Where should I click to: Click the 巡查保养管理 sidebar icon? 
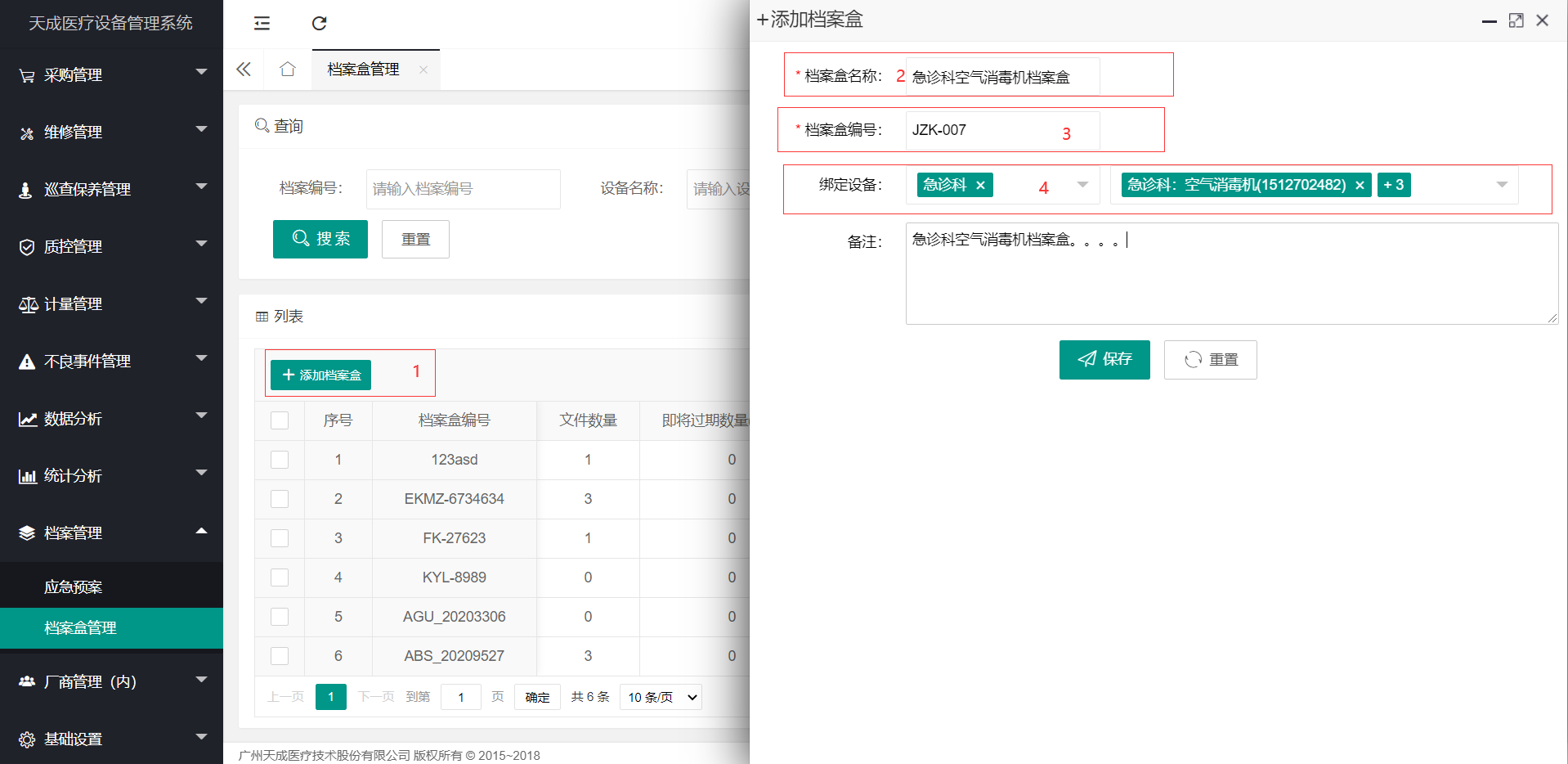26,190
